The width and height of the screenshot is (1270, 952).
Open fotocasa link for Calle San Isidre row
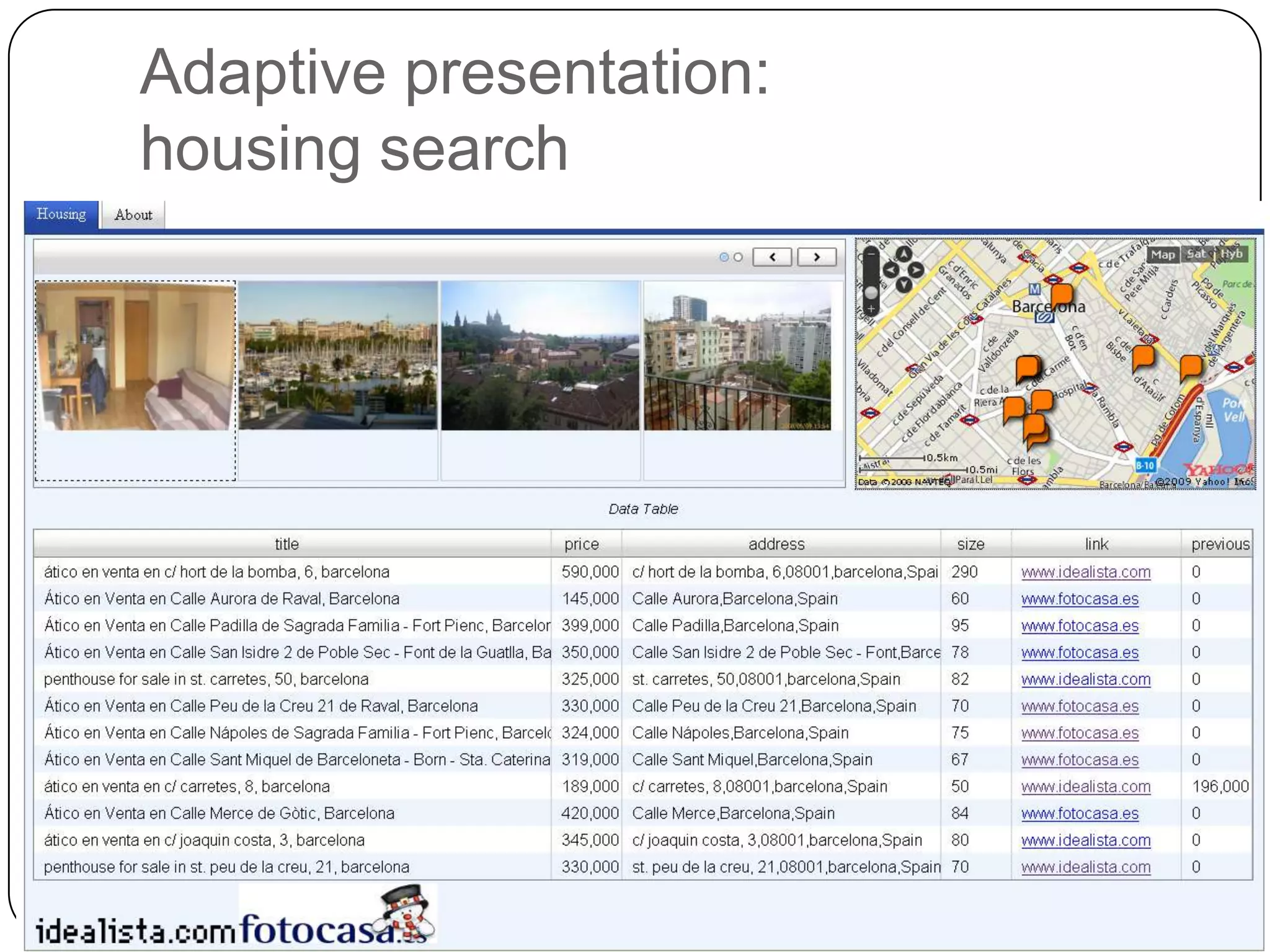(1080, 653)
